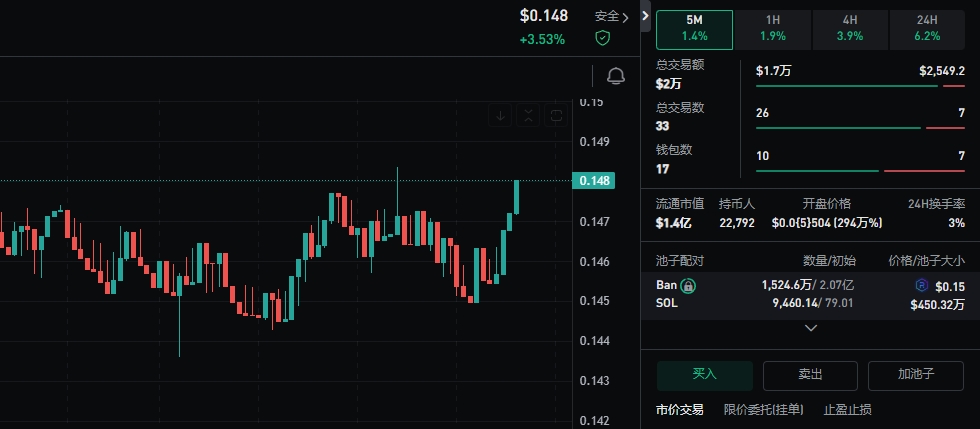The width and height of the screenshot is (980, 429).
Task: Click the 钱包数 17 value
Action: (662, 169)
